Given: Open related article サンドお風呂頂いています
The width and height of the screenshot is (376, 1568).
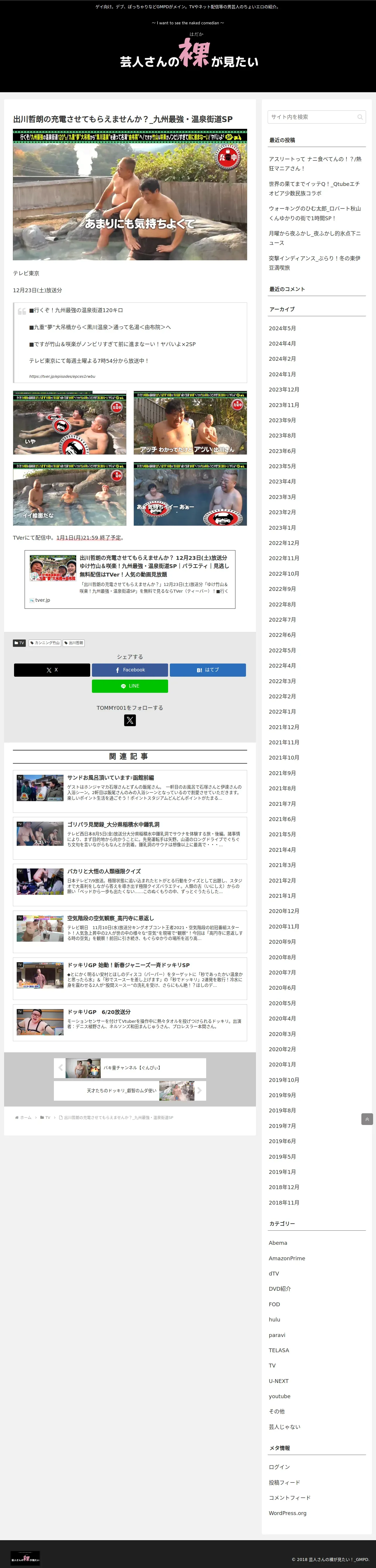Looking at the screenshot, I should point(130,791).
